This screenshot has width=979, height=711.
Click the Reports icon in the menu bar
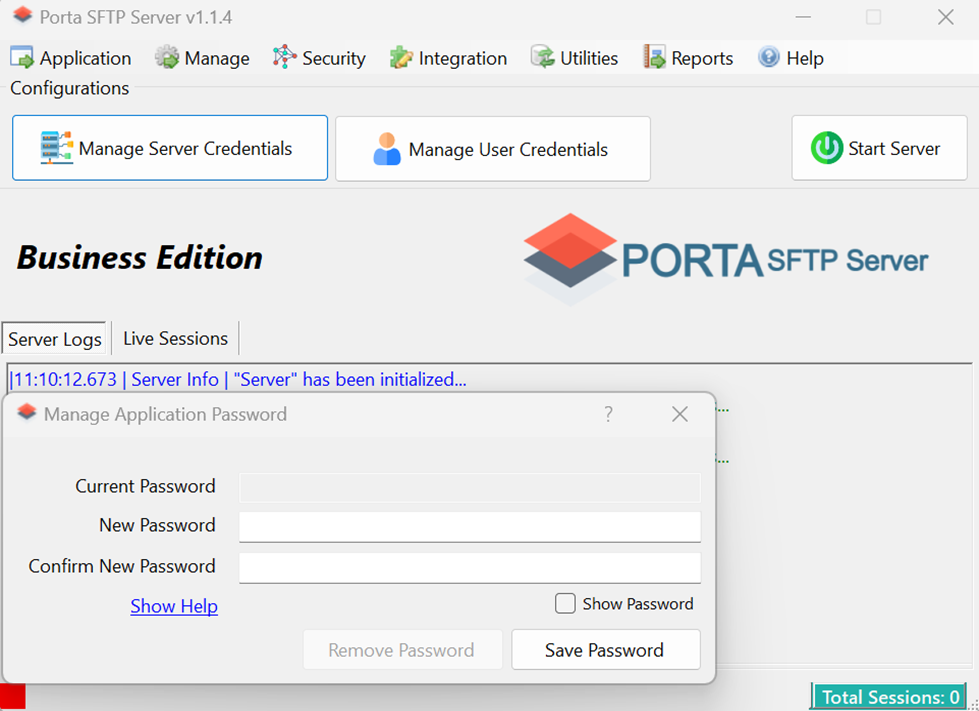point(656,57)
